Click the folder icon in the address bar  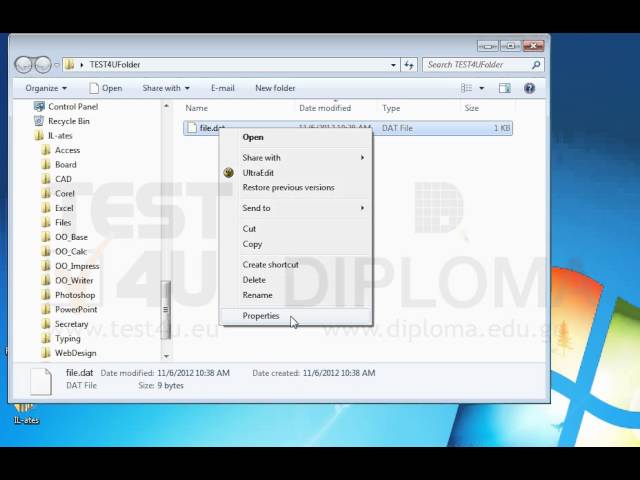(x=70, y=64)
